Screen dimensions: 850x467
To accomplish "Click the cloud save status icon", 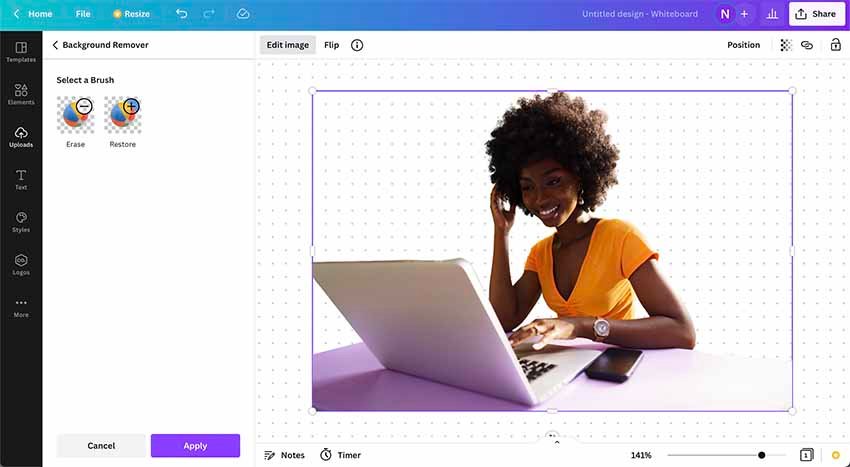I will coord(243,14).
